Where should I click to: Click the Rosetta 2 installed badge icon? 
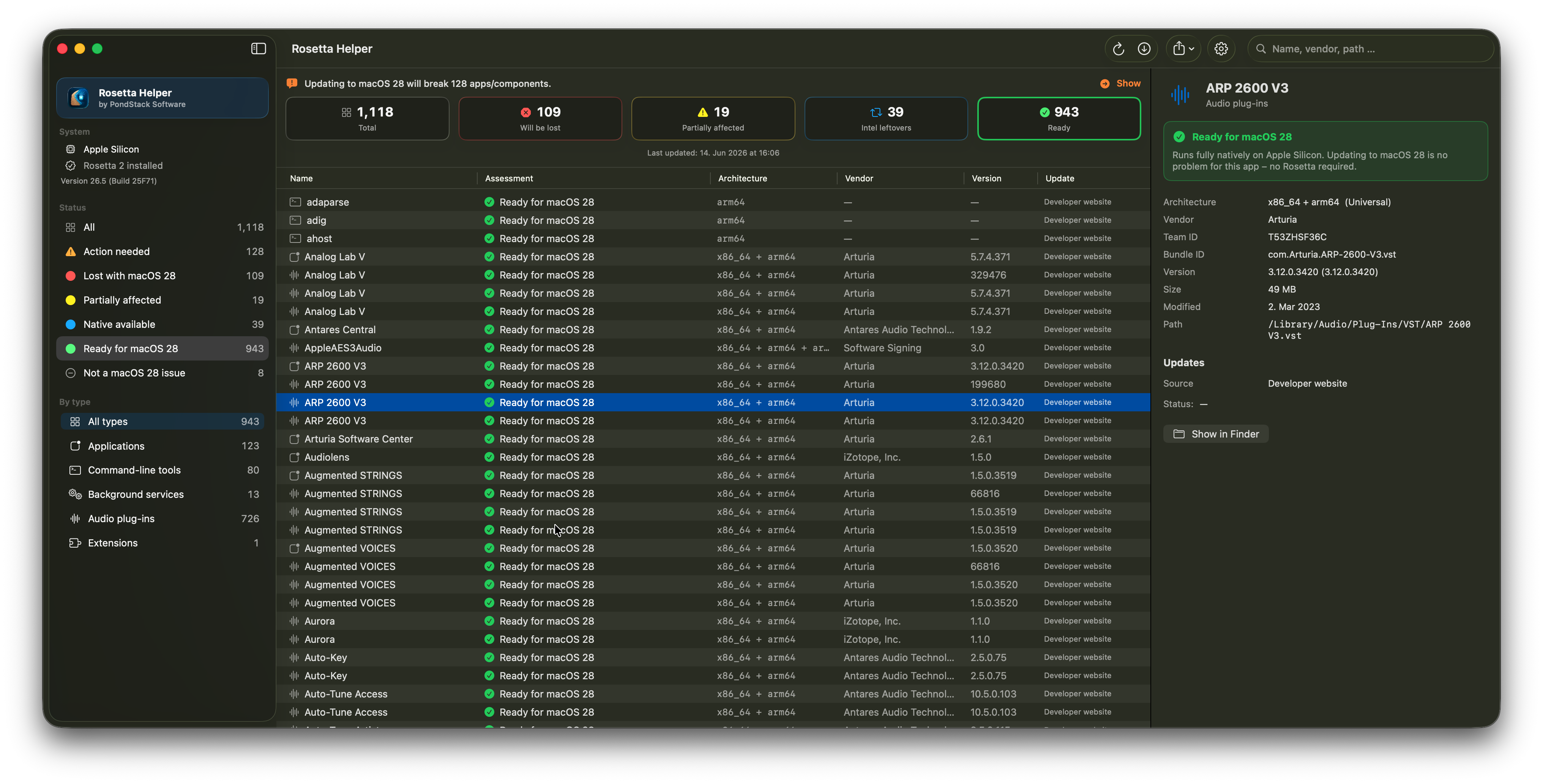[x=71, y=165]
